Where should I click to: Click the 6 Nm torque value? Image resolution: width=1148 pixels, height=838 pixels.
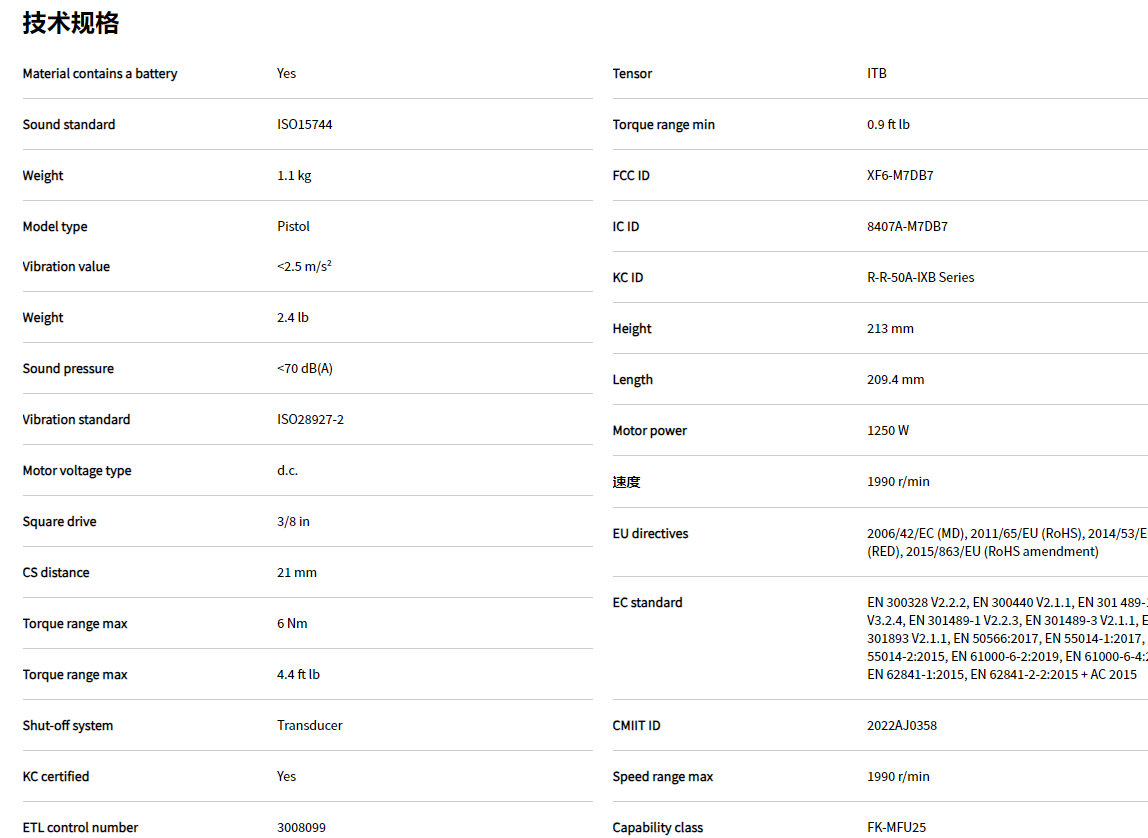292,624
